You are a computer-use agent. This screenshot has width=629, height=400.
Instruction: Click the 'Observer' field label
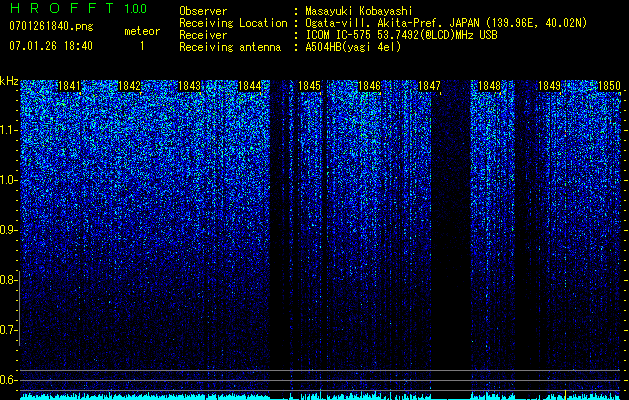pos(203,11)
